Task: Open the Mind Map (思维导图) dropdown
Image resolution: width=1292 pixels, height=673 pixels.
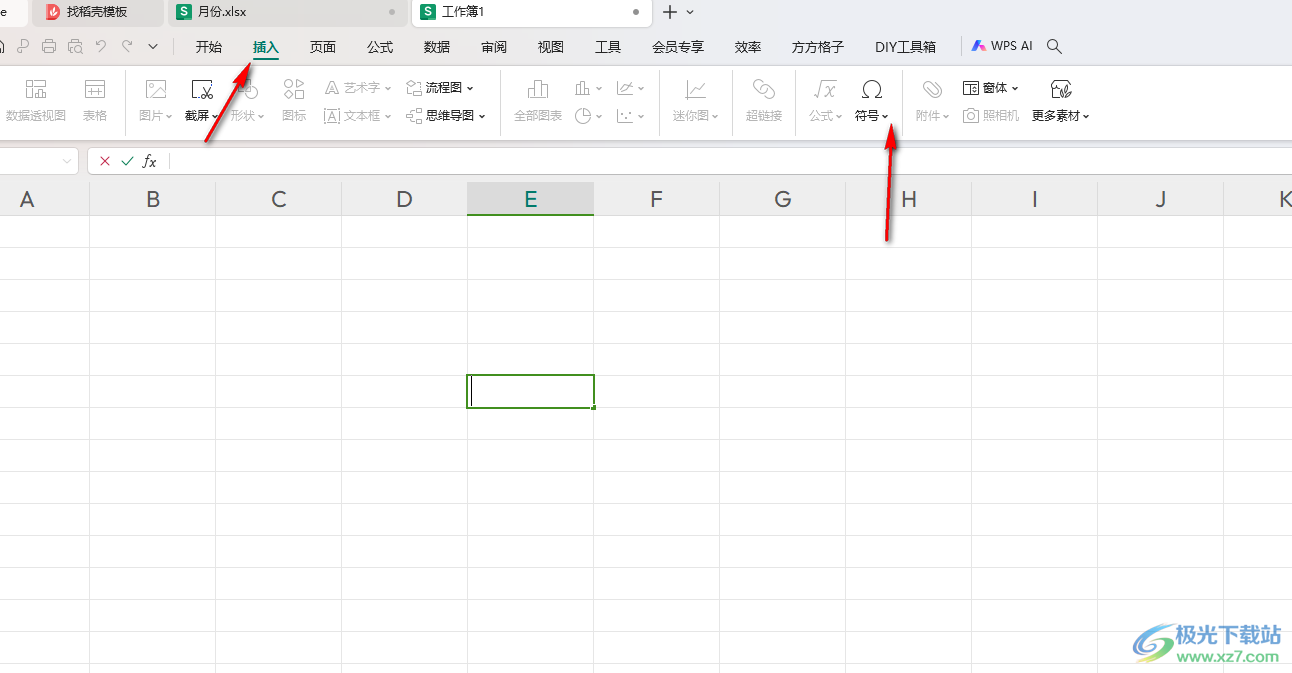Action: (446, 116)
